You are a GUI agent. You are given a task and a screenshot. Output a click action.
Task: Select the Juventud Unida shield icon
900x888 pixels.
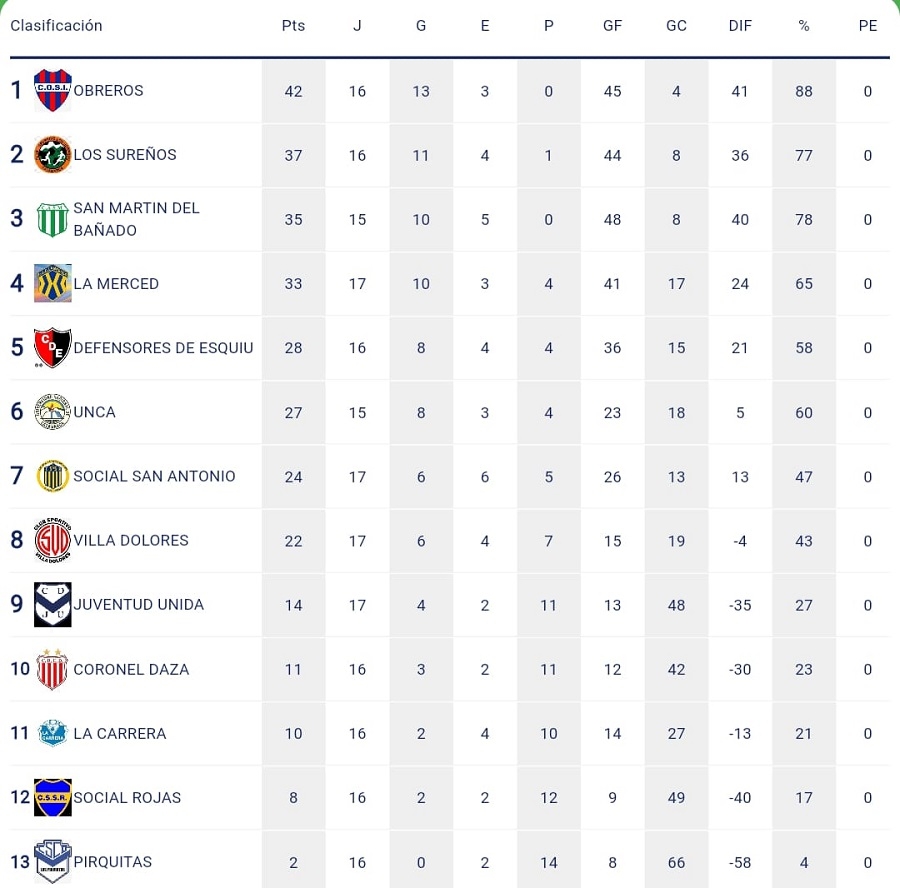click(x=52, y=605)
